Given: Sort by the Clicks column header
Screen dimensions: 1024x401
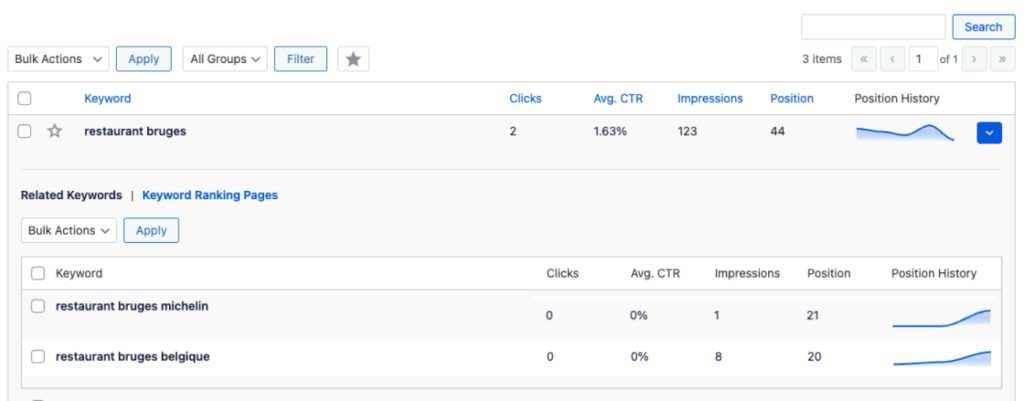Looking at the screenshot, I should 526,99.
